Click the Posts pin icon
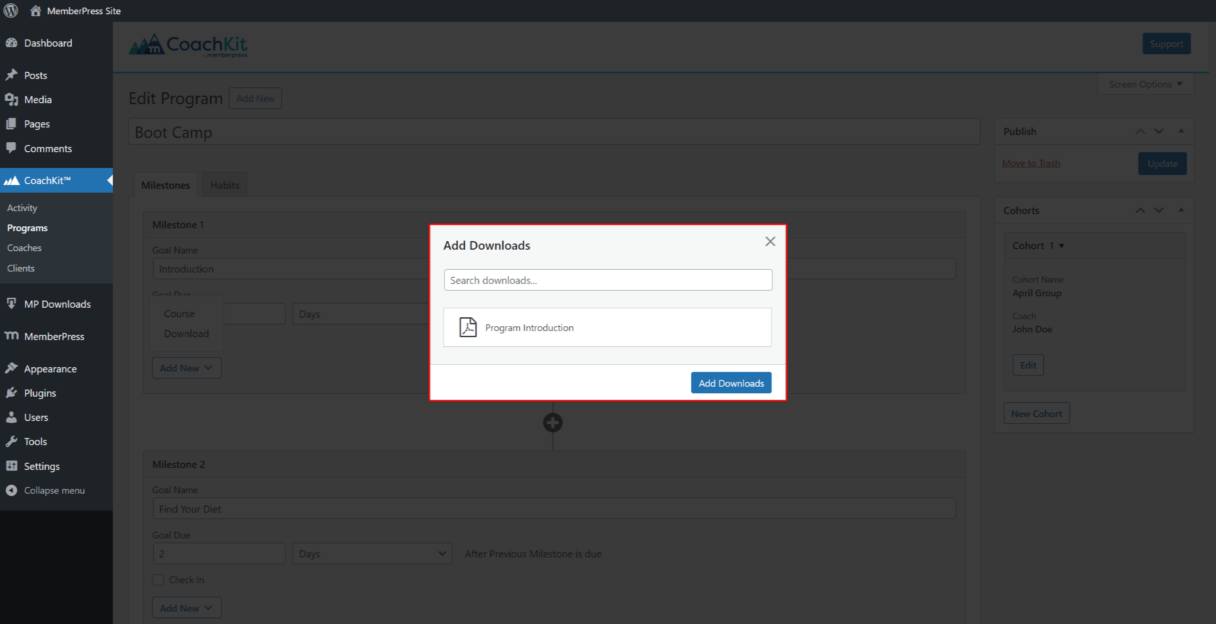1216x624 pixels. pyautogui.click(x=12, y=75)
